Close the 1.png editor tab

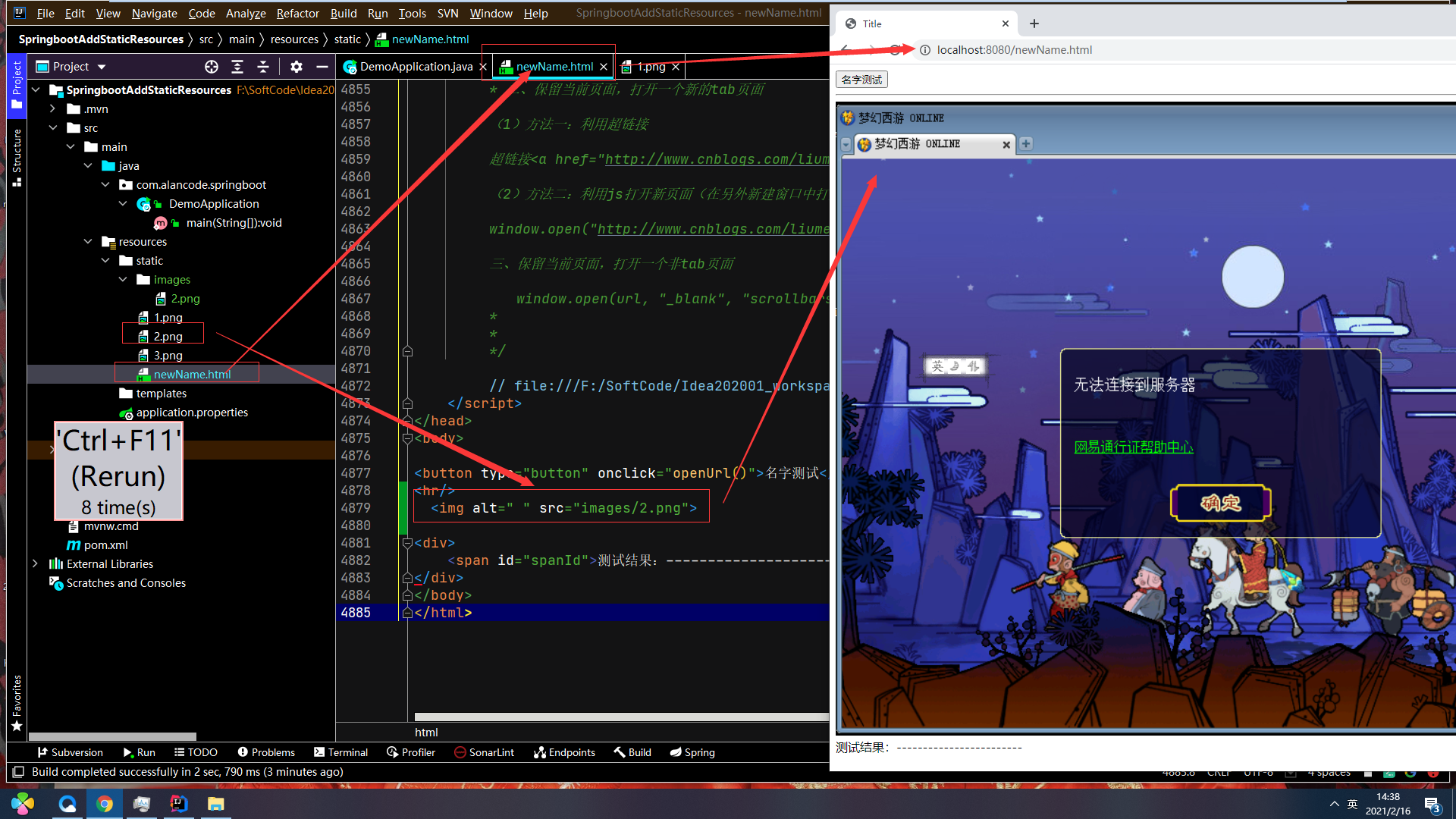(676, 67)
